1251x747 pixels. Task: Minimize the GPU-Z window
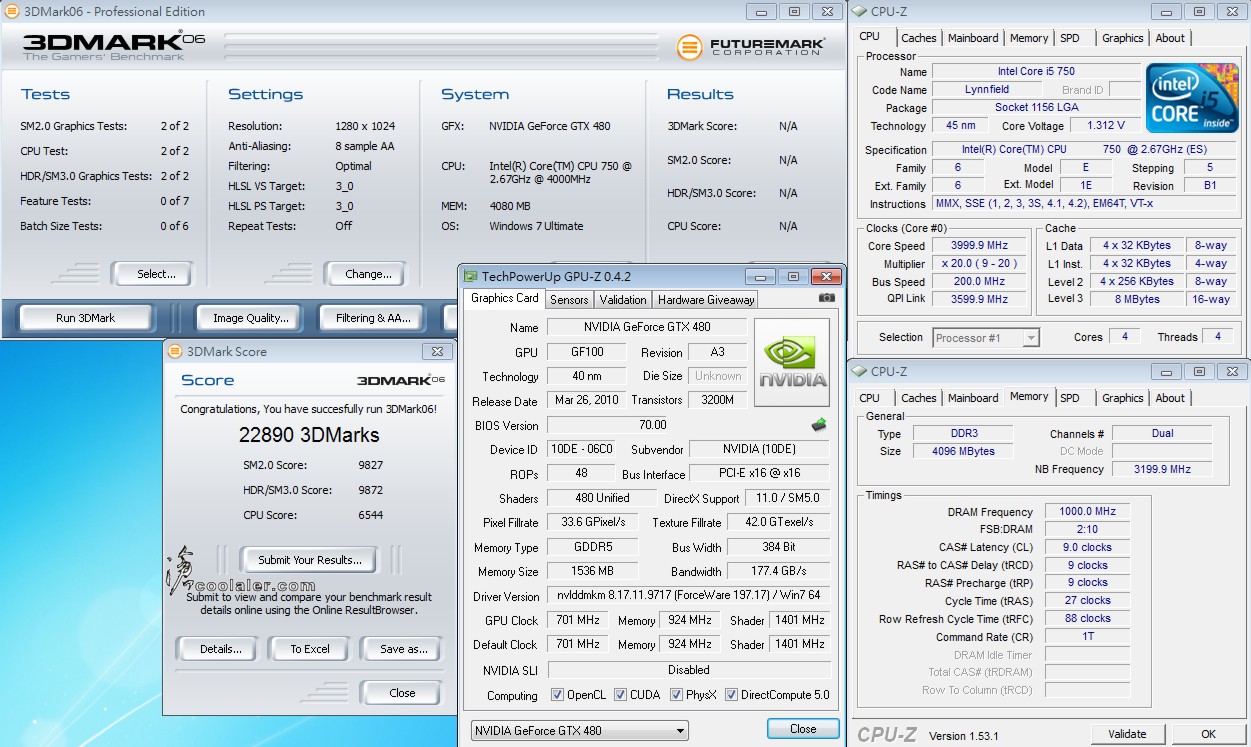point(763,276)
